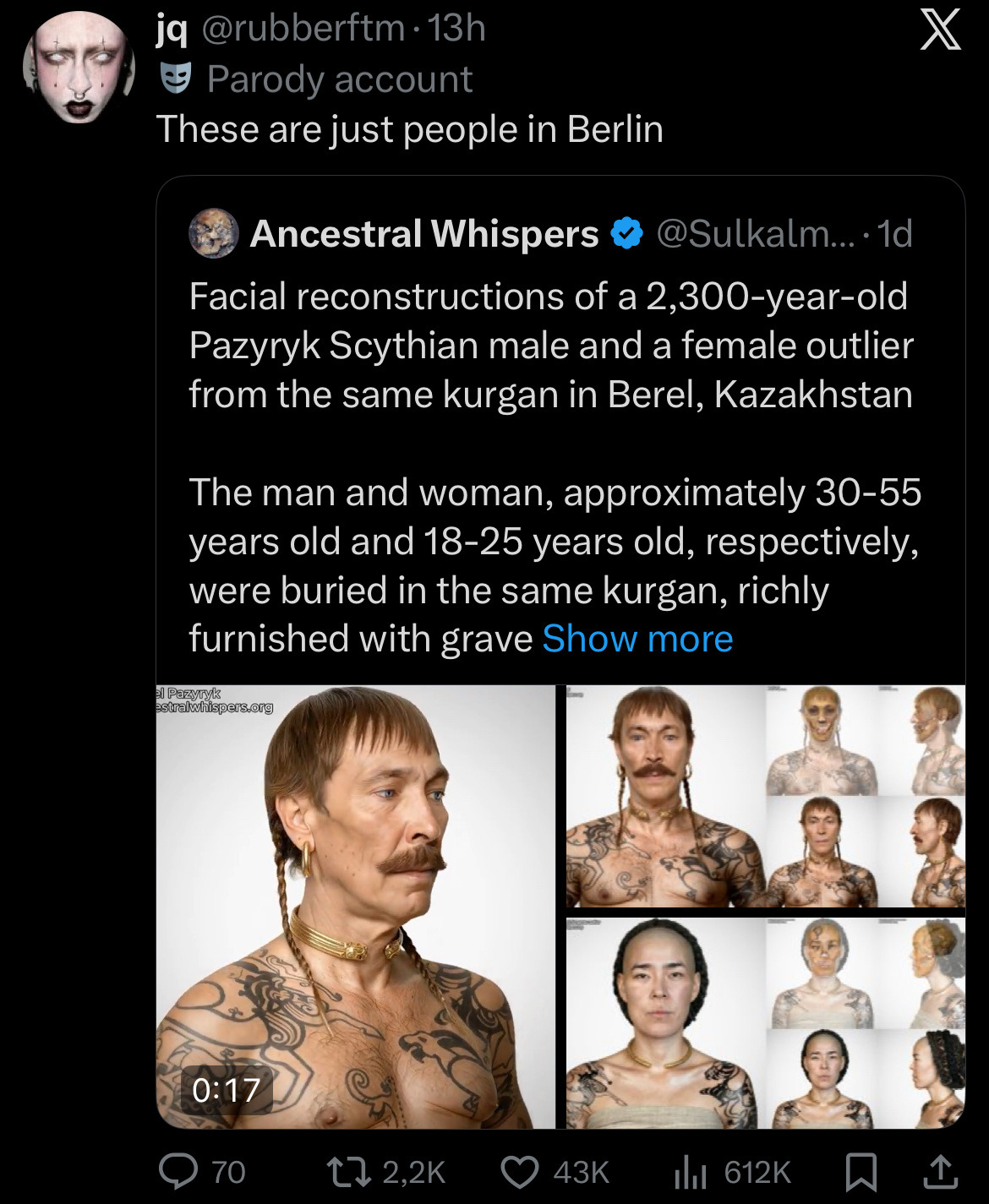Viewport: 989px width, 1204px height.
Task: Open the Ancestral Whispers display name
Action: 424,234
